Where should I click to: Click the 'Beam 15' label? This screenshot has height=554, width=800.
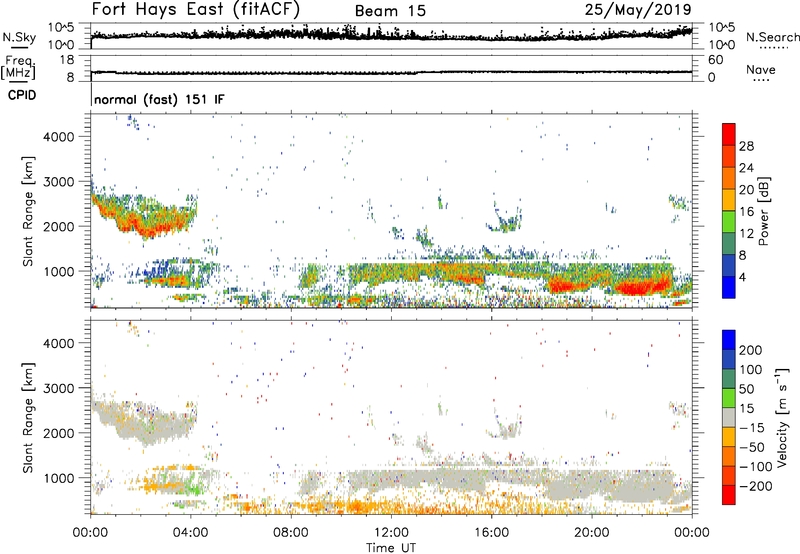tap(390, 11)
